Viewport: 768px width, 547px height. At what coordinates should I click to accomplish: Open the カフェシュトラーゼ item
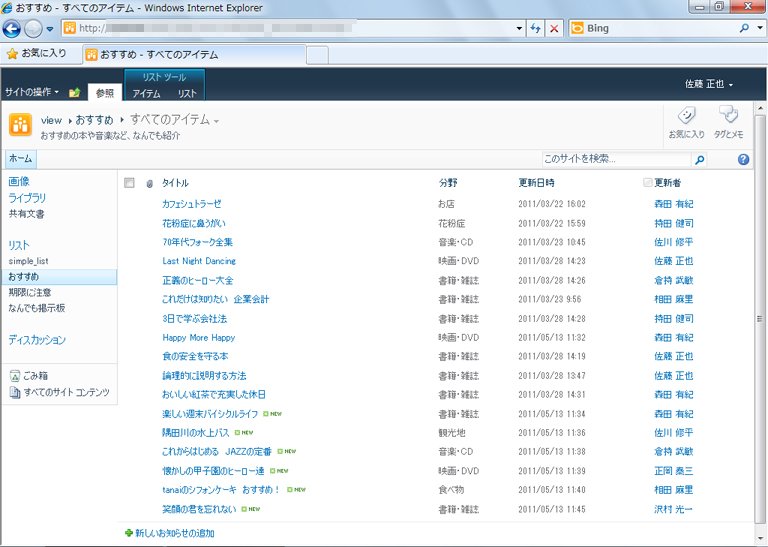(x=192, y=204)
